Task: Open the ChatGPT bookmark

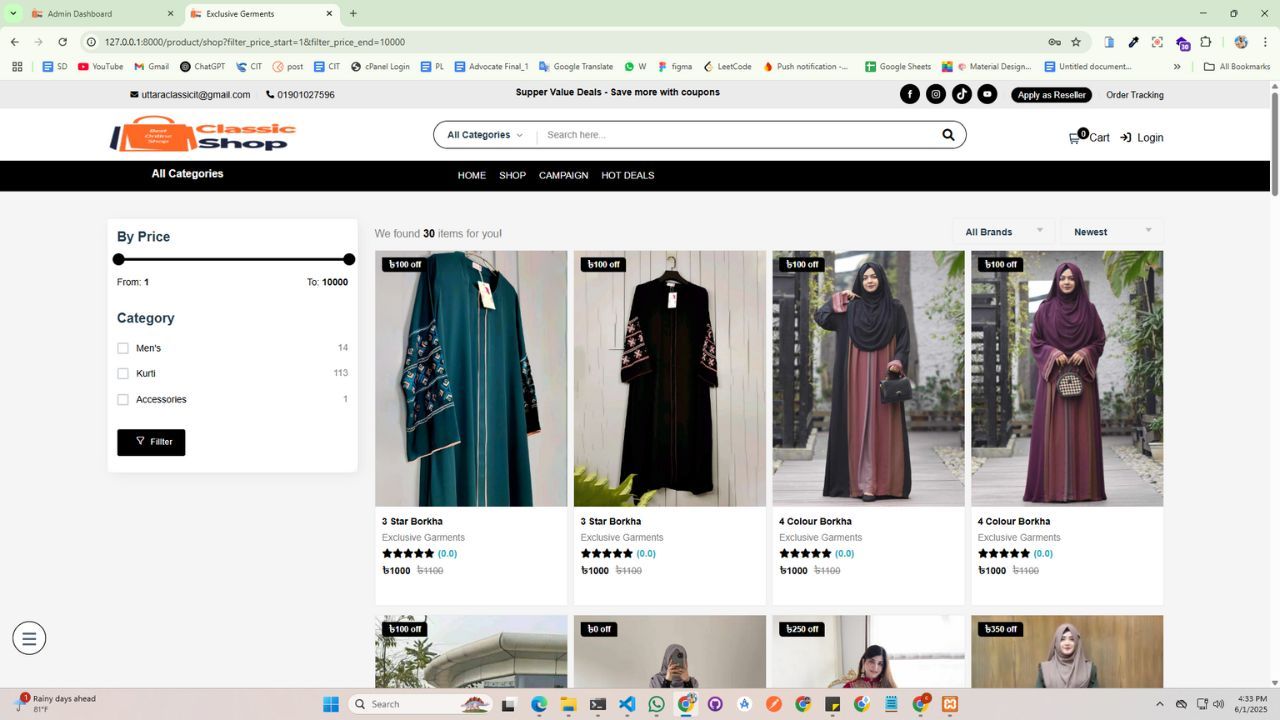Action: tap(202, 67)
